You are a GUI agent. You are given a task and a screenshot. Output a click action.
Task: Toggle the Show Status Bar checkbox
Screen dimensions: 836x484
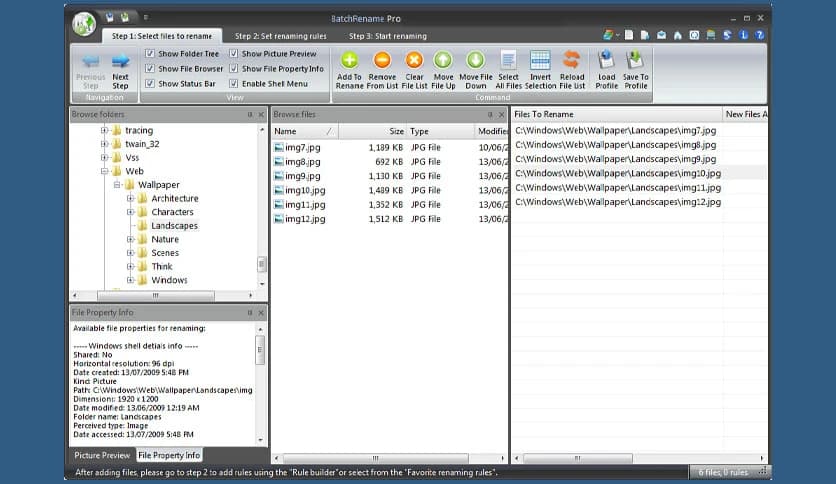[x=150, y=83]
